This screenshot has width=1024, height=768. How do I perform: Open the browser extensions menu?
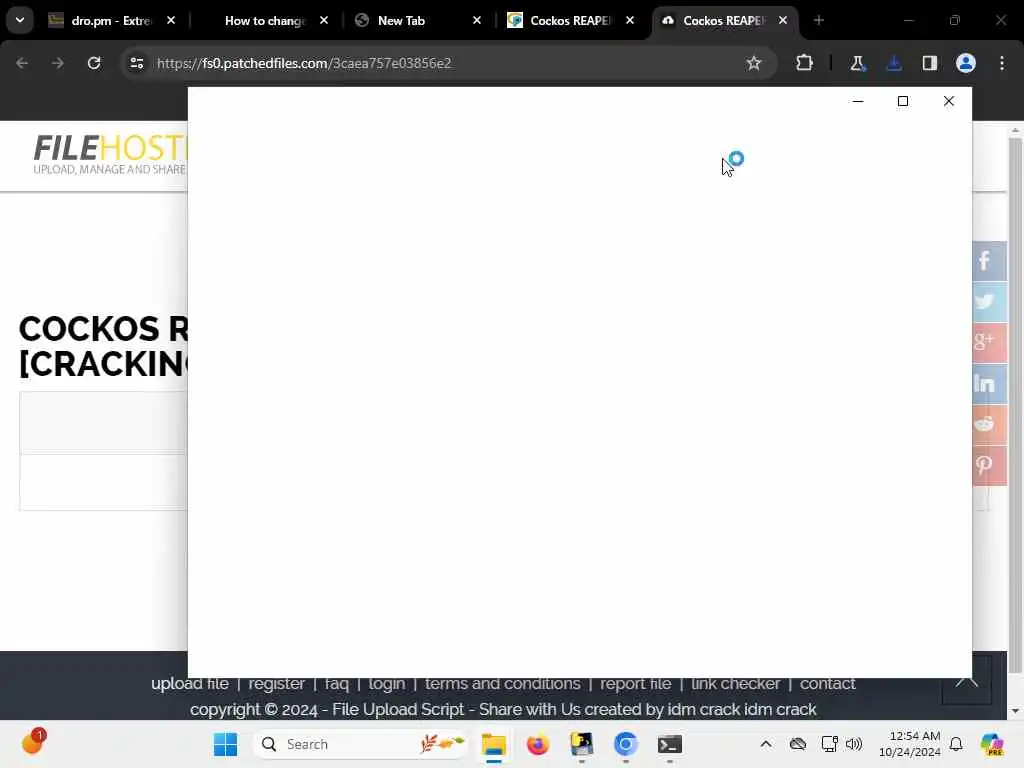(805, 63)
